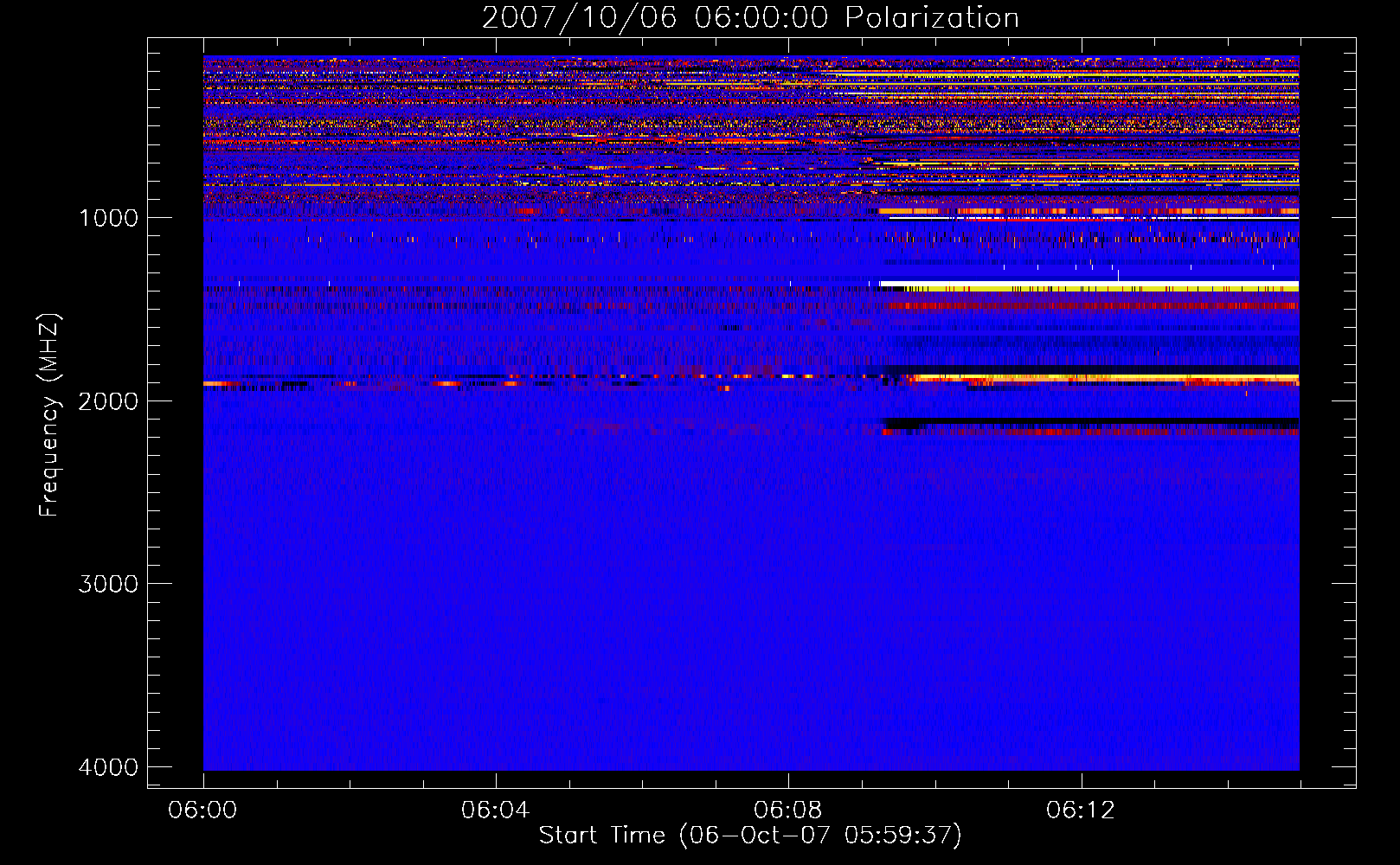The width and height of the screenshot is (1400, 865).
Task: Click the "06:00" time tick label
Action: 202,811
